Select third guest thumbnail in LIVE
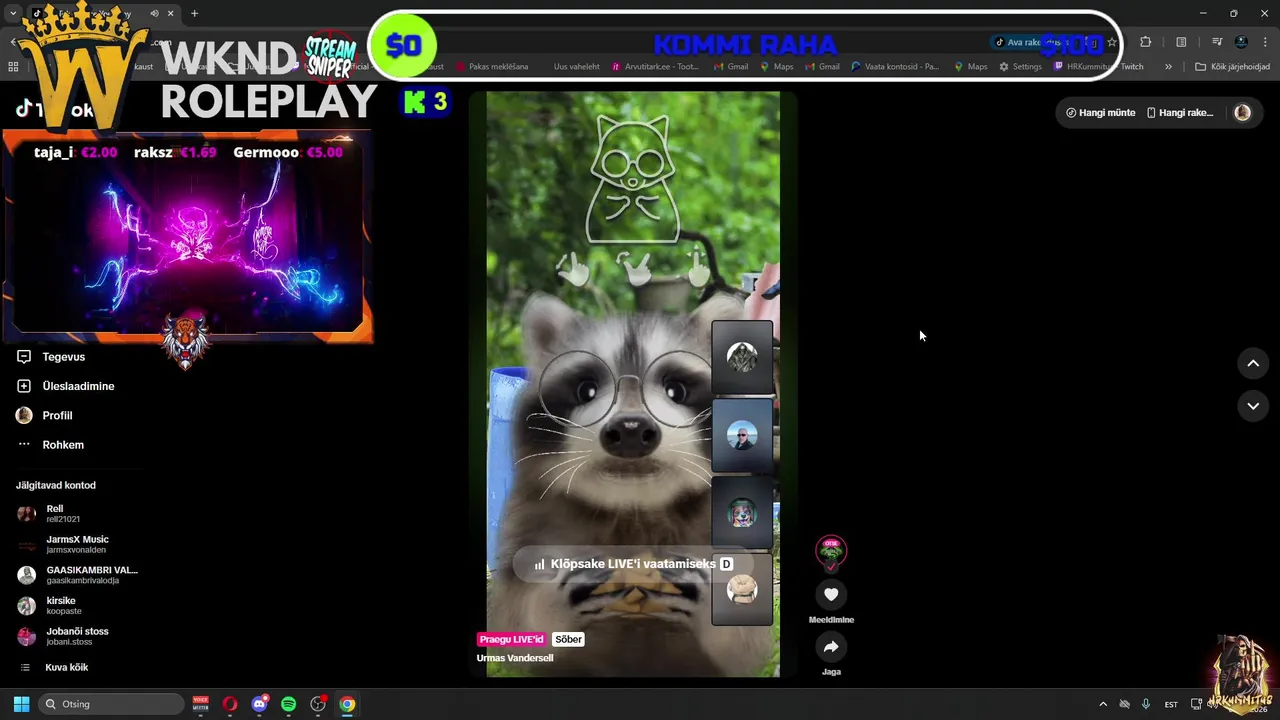The image size is (1280, 720). pyautogui.click(x=742, y=513)
